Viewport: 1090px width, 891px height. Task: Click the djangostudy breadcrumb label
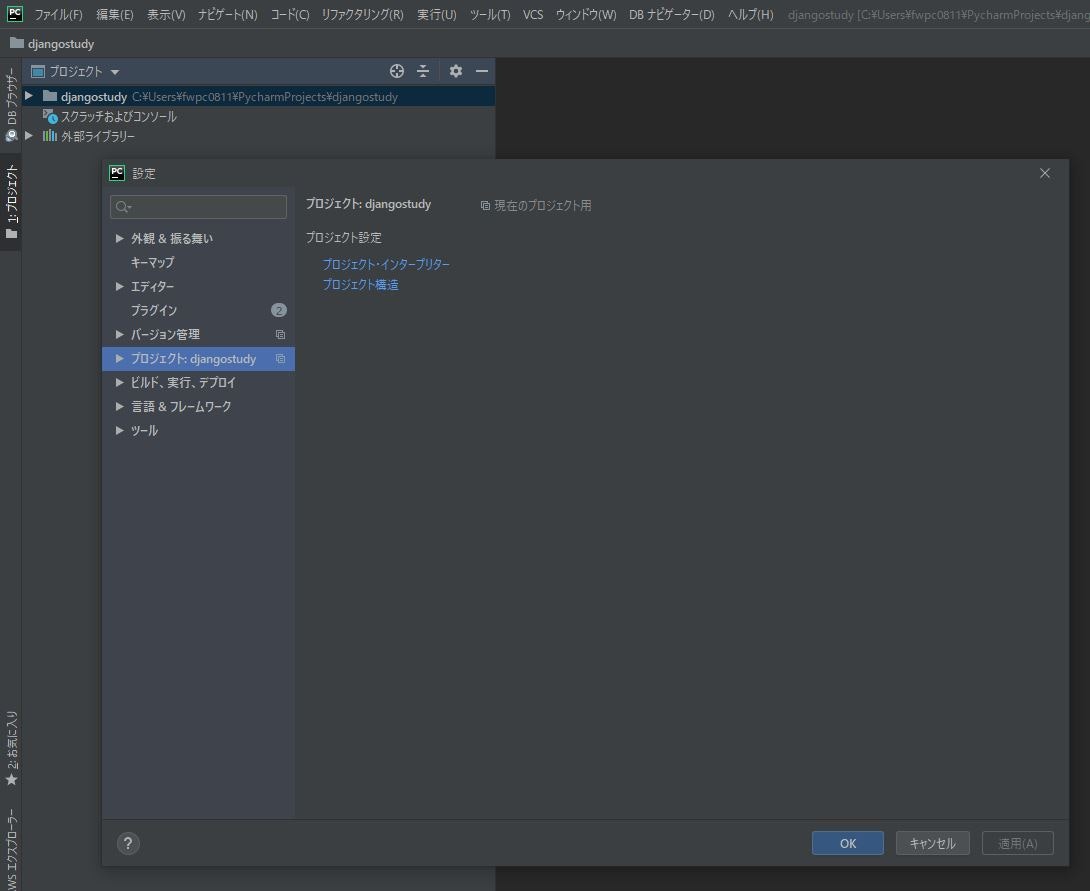pyautogui.click(x=60, y=44)
